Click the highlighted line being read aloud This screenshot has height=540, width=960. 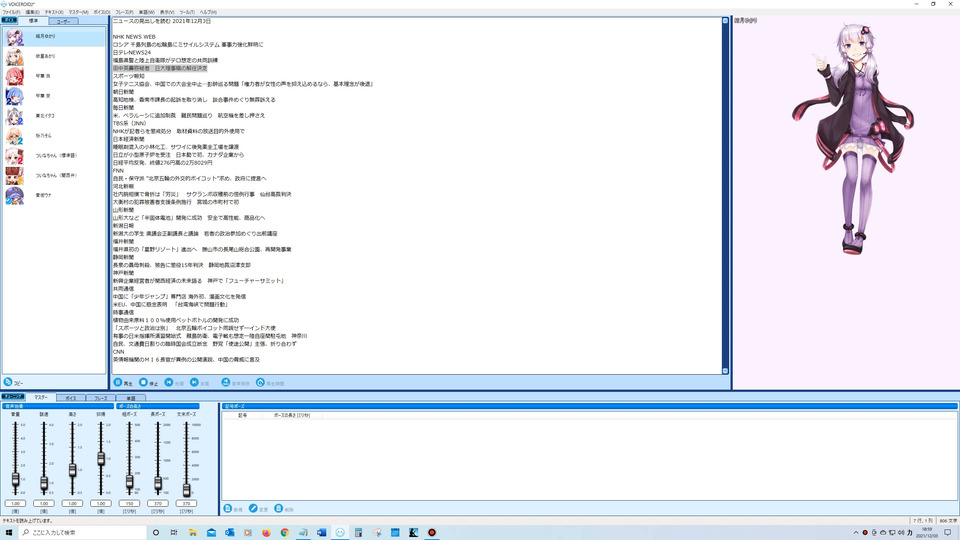click(160, 69)
